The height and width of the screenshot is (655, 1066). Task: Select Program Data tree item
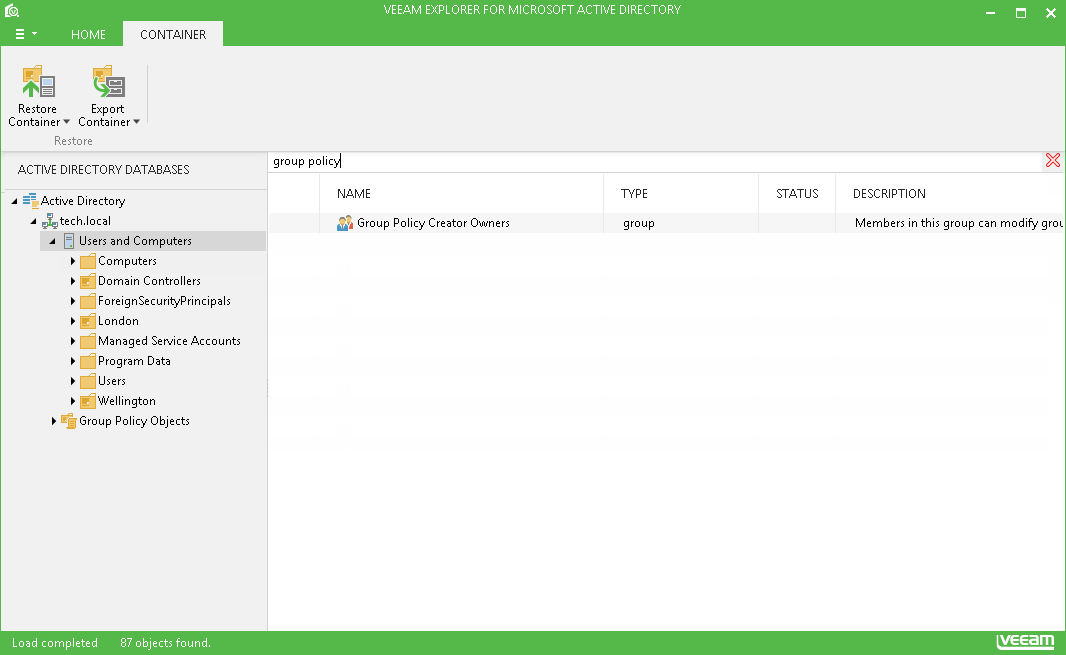pyautogui.click(x=134, y=361)
